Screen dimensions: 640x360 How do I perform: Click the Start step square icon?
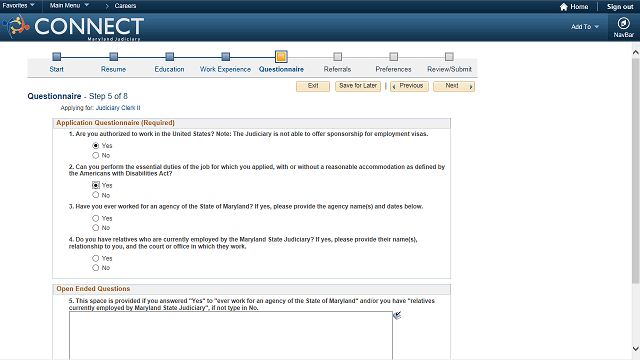click(x=57, y=57)
